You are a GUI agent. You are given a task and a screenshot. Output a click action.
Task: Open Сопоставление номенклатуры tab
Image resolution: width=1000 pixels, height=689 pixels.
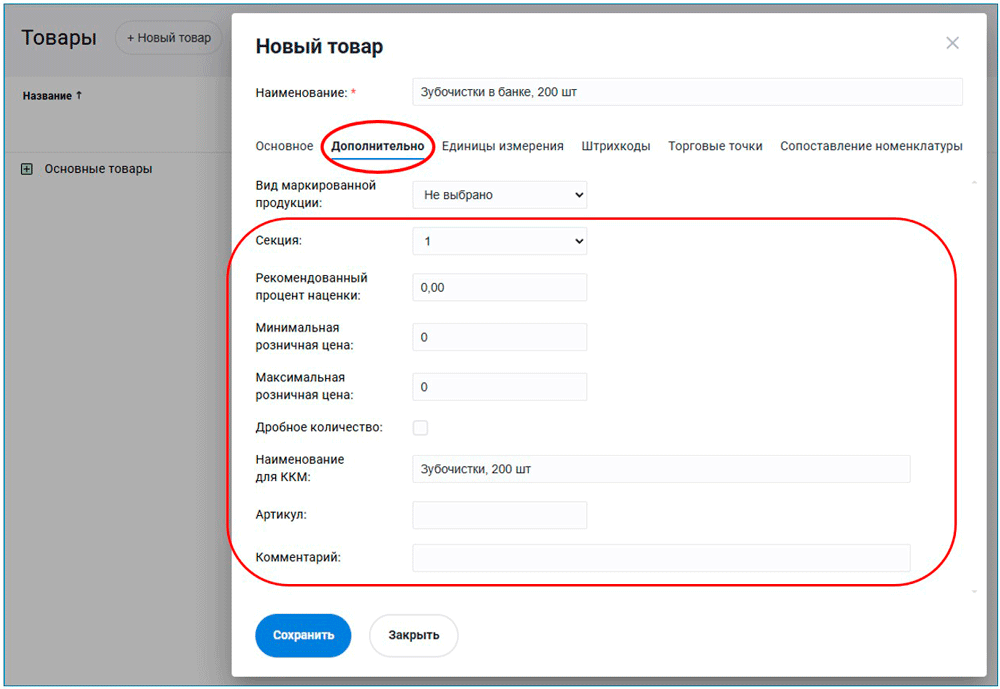tap(871, 146)
